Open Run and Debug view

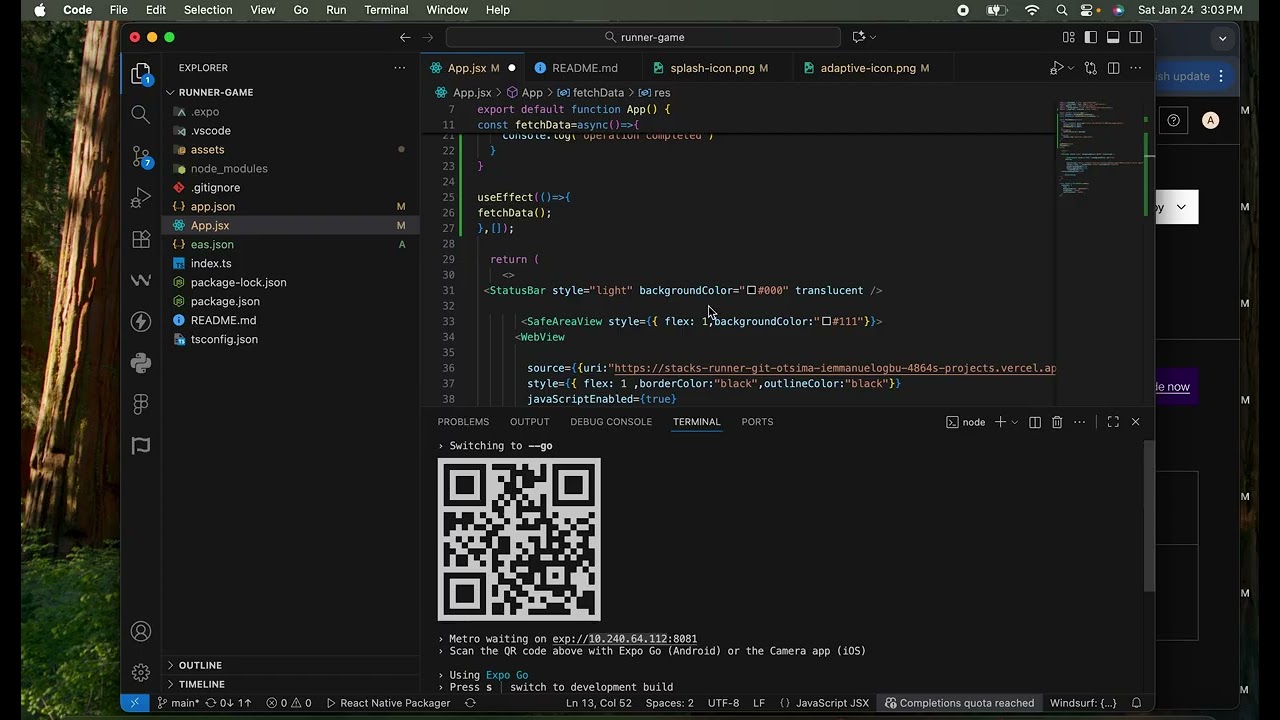[x=141, y=198]
